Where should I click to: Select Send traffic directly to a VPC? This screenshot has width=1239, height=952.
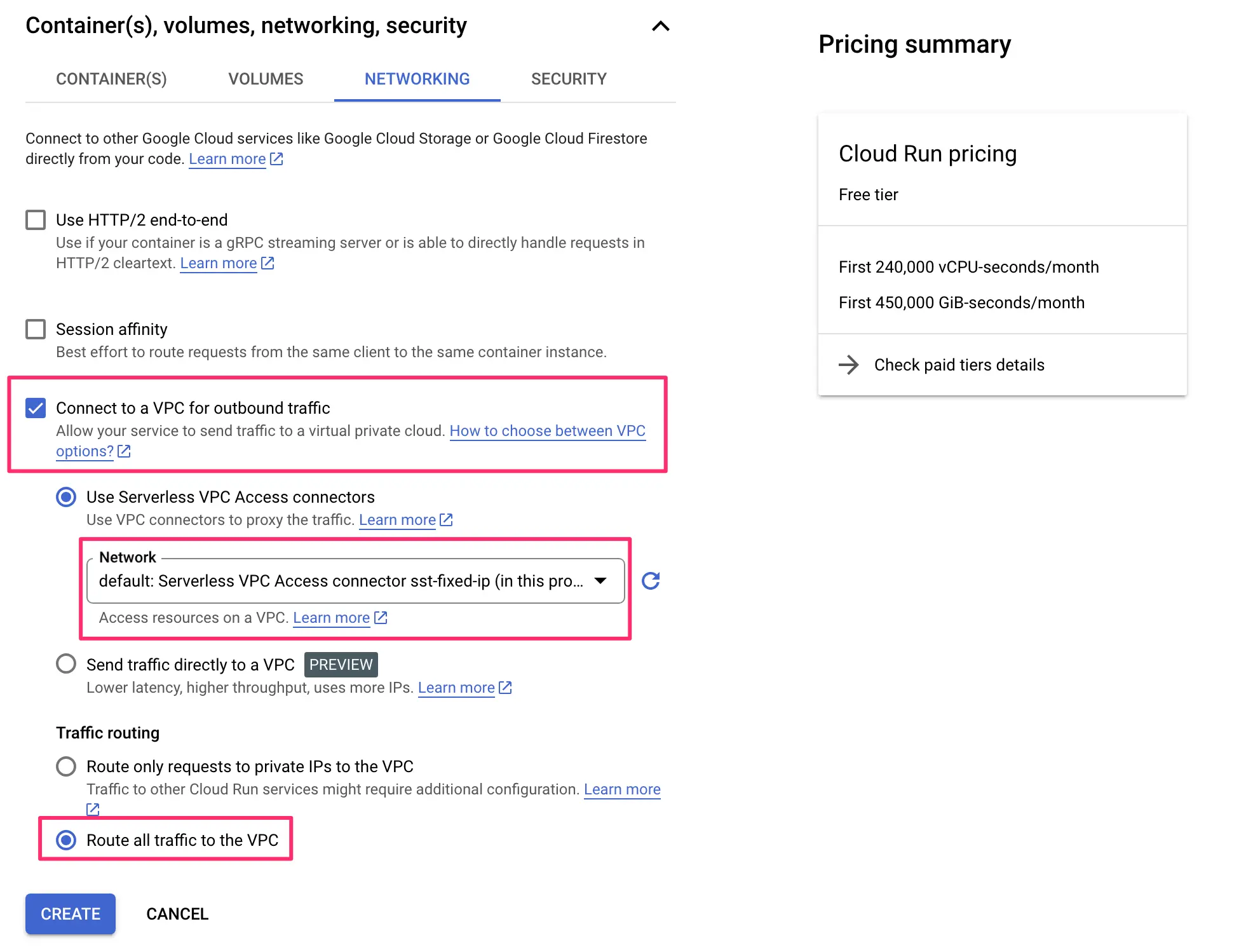coord(66,664)
